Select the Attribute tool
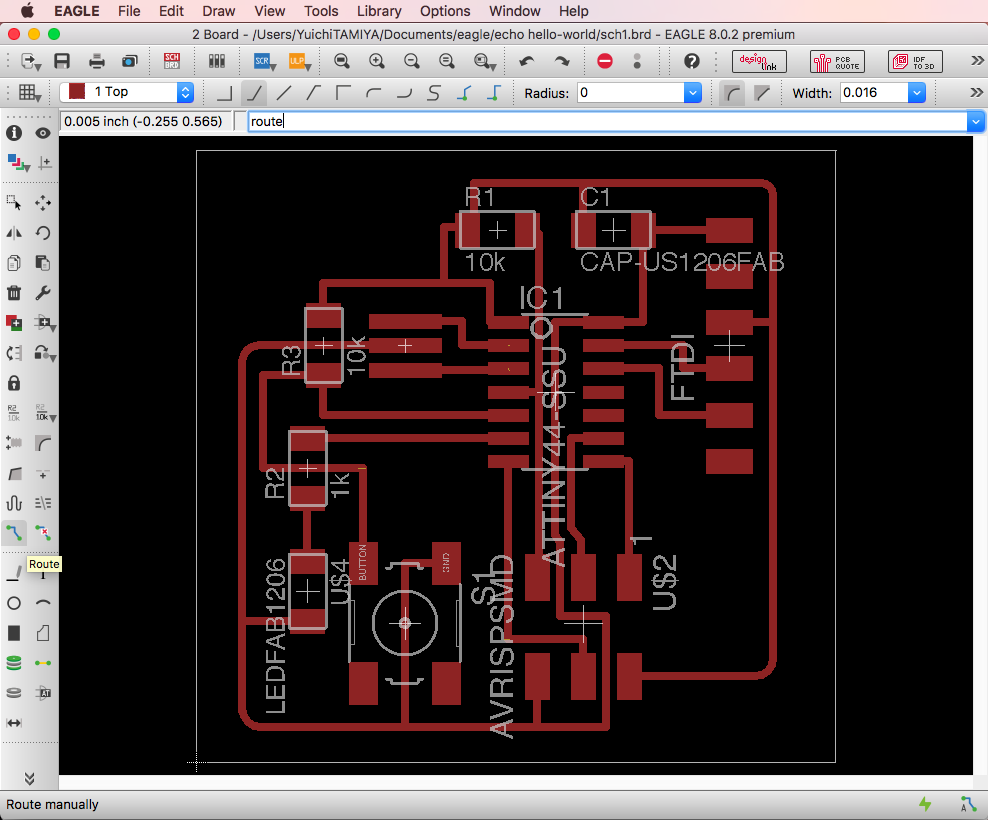The image size is (988, 820). click(x=43, y=693)
